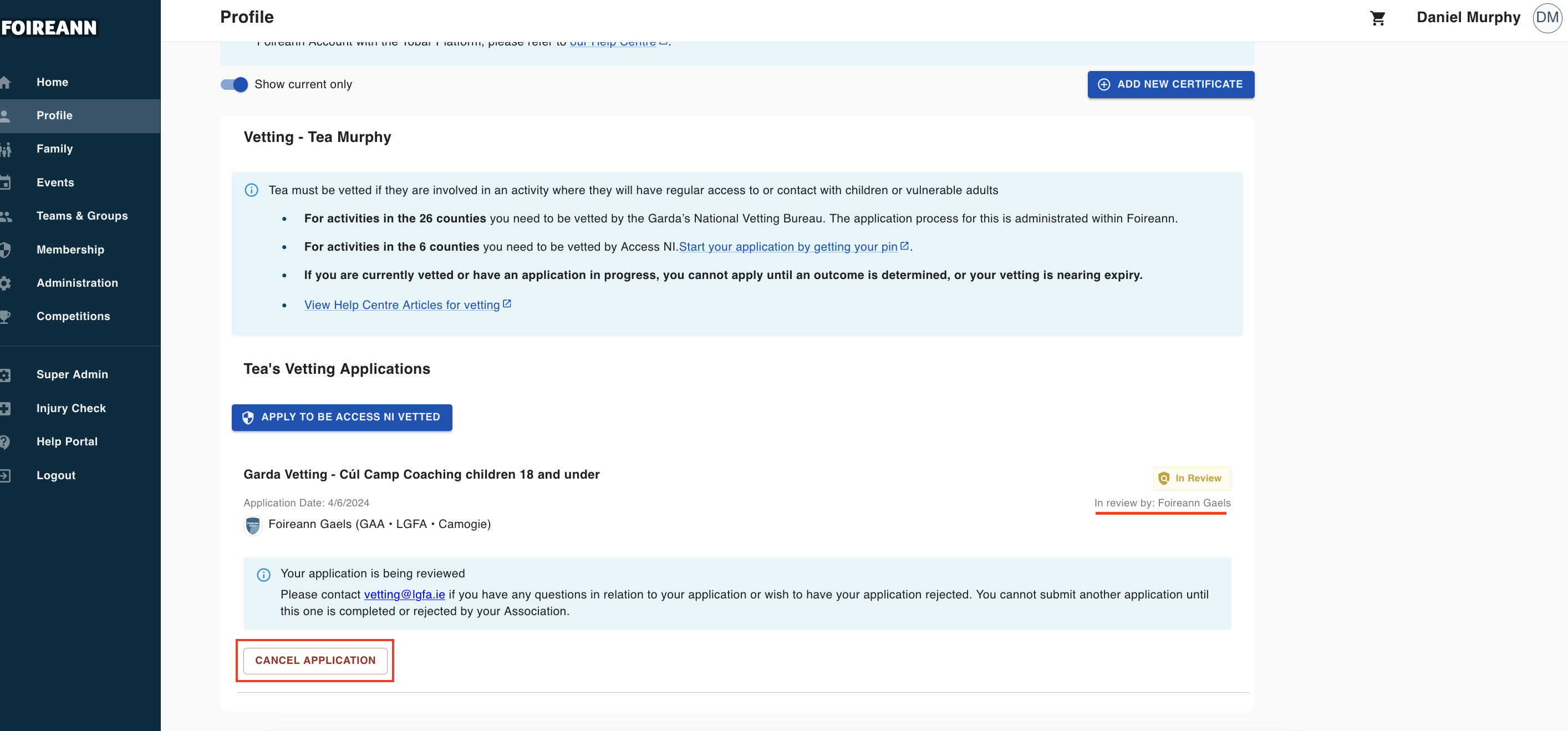The width and height of the screenshot is (1568, 731).
Task: Click the Injury Check sidebar icon
Action: (6, 408)
